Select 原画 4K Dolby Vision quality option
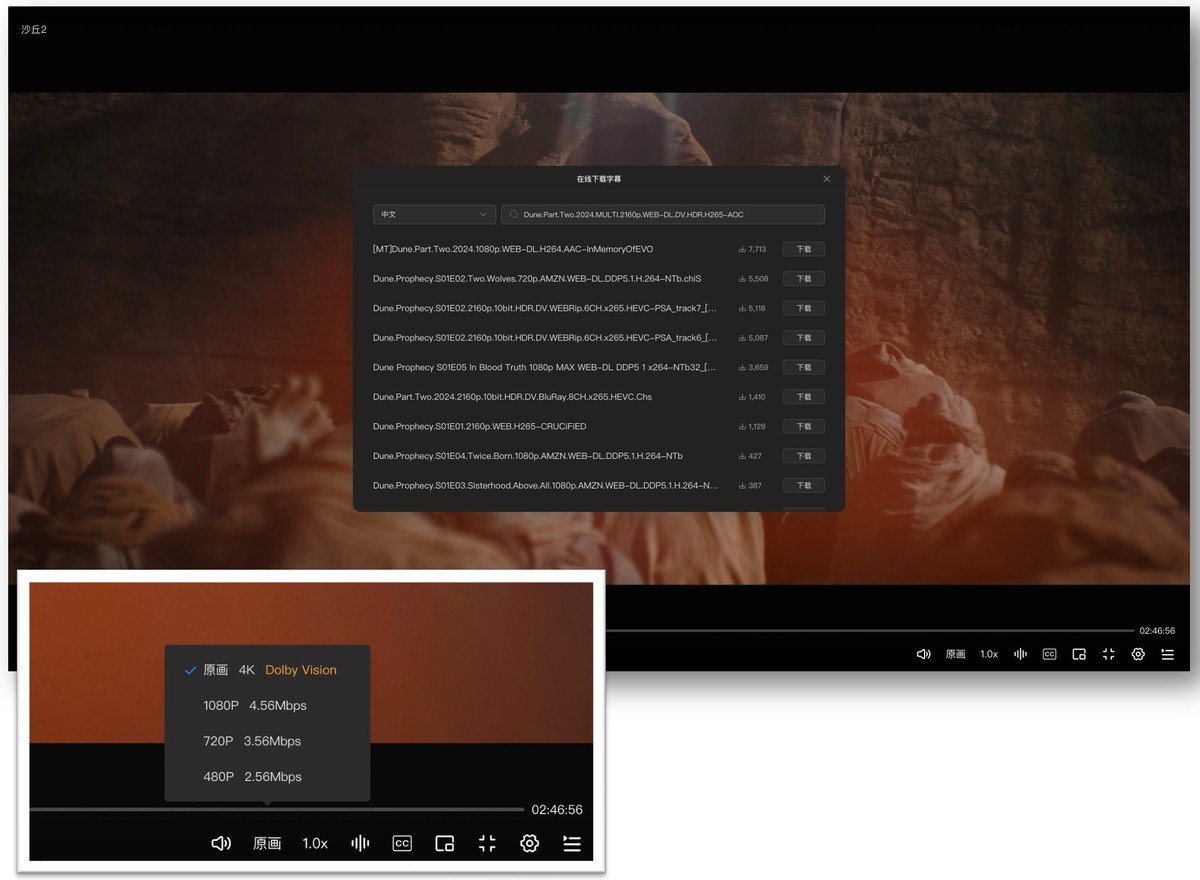This screenshot has width=1200, height=880. 268,670
